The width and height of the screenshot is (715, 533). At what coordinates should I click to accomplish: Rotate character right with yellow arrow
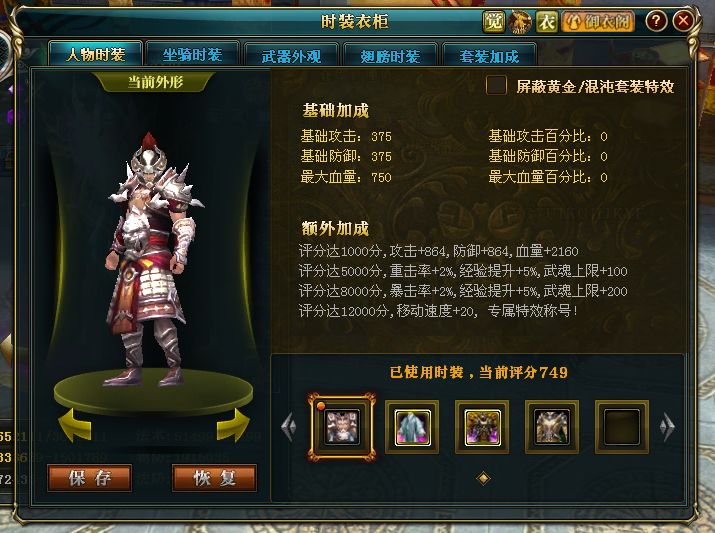point(233,425)
